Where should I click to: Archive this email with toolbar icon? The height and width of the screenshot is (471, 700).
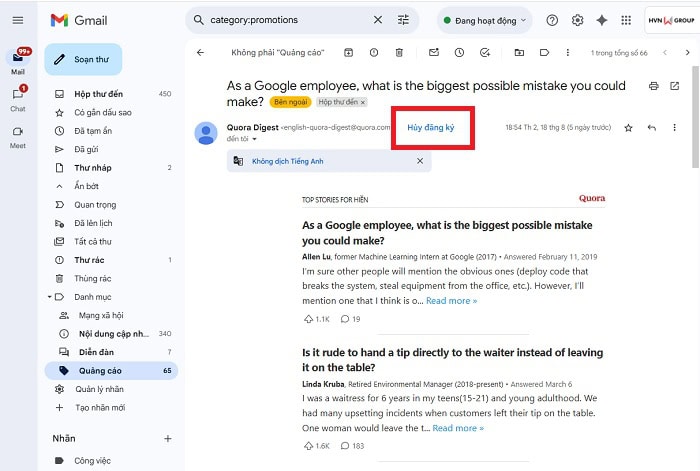[348, 53]
